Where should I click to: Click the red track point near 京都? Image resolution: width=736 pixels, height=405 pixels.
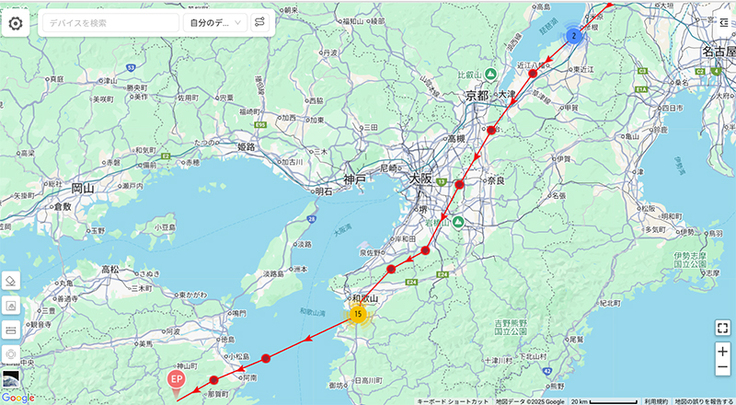491,130
